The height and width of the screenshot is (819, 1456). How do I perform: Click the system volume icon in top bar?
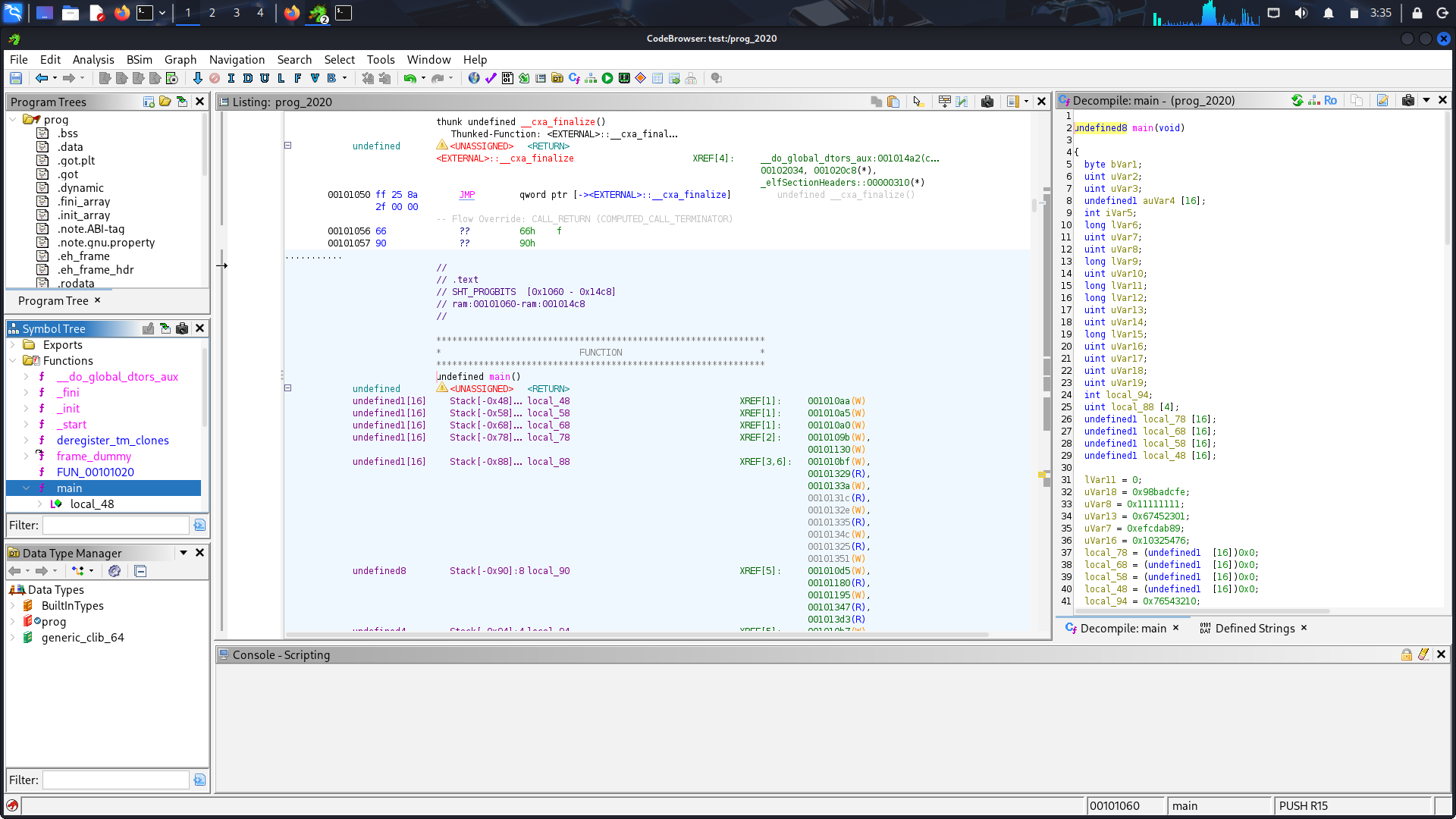(x=1301, y=13)
